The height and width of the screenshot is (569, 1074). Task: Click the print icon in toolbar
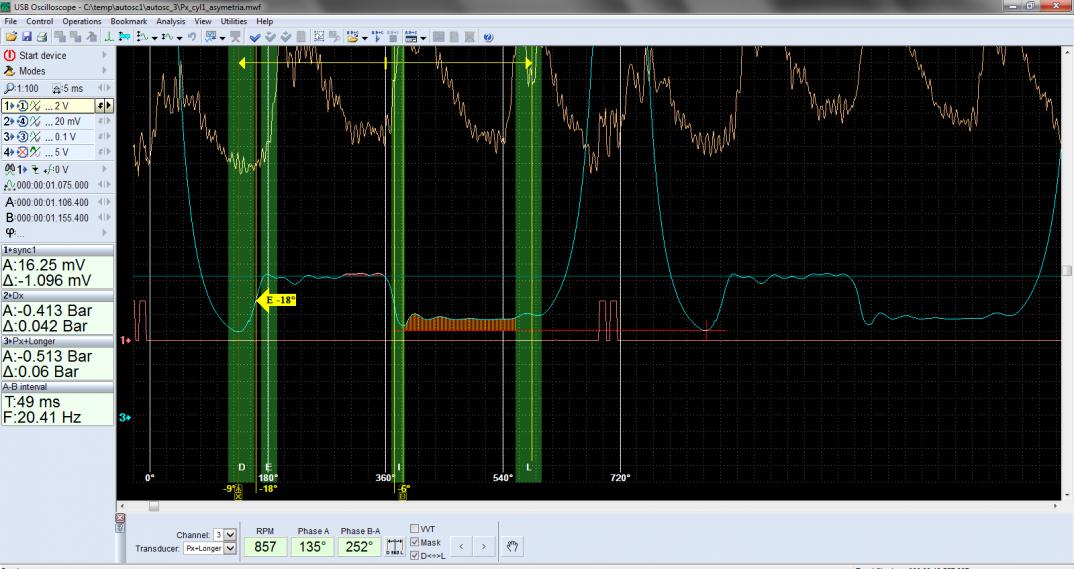pos(40,37)
